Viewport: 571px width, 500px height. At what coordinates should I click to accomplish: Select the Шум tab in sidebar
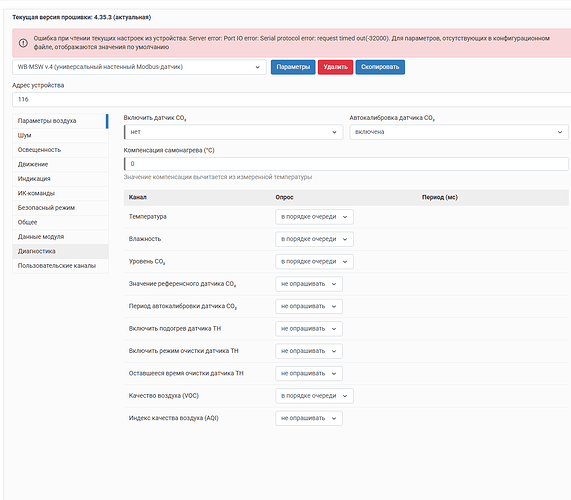point(60,135)
